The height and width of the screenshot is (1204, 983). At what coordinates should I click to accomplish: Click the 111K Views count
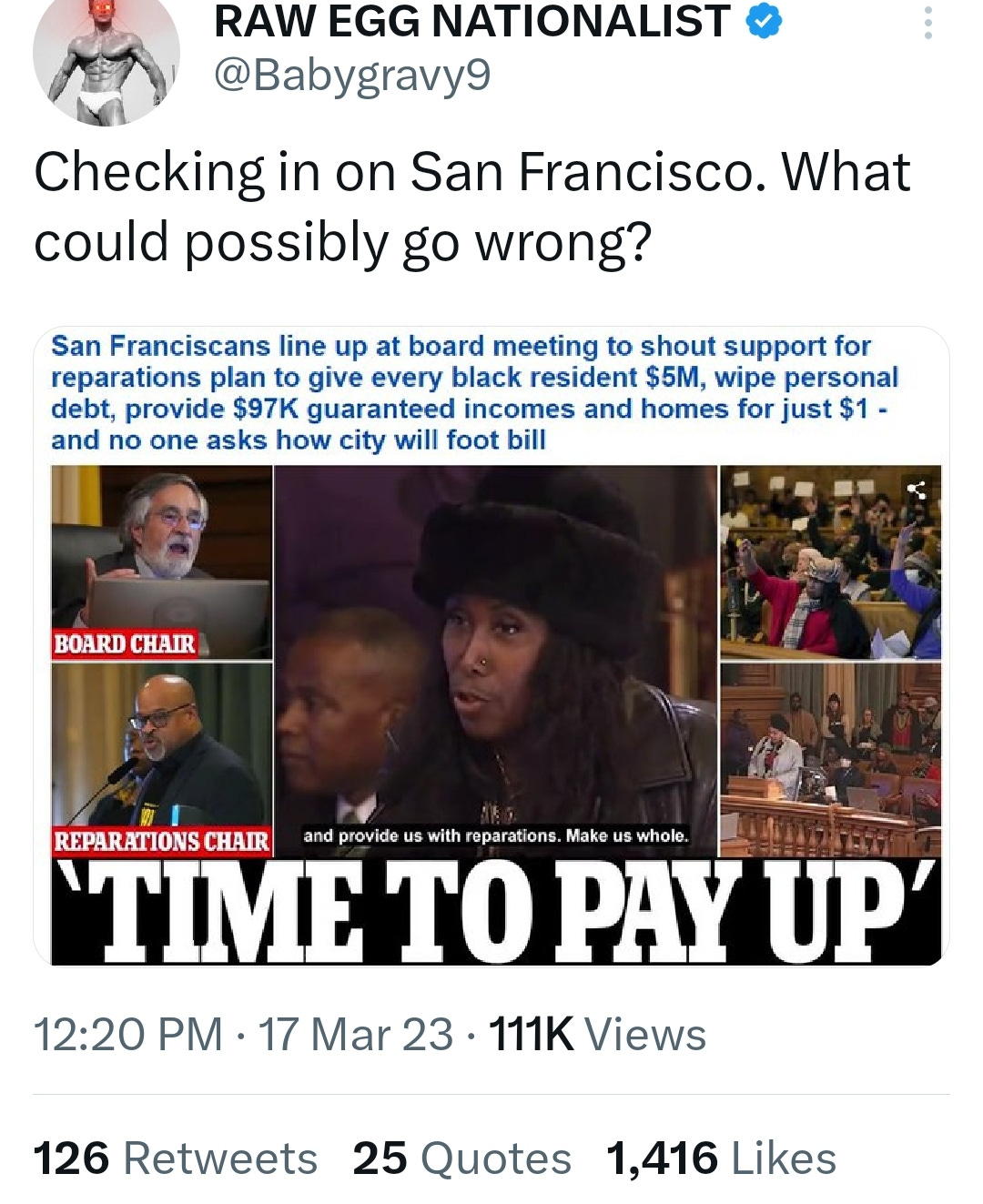tap(597, 1035)
